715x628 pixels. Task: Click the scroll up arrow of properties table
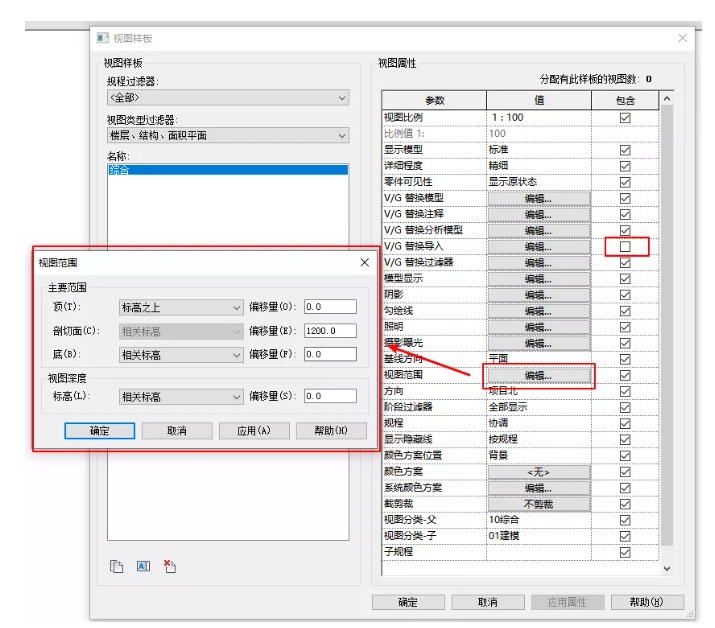pos(667,98)
